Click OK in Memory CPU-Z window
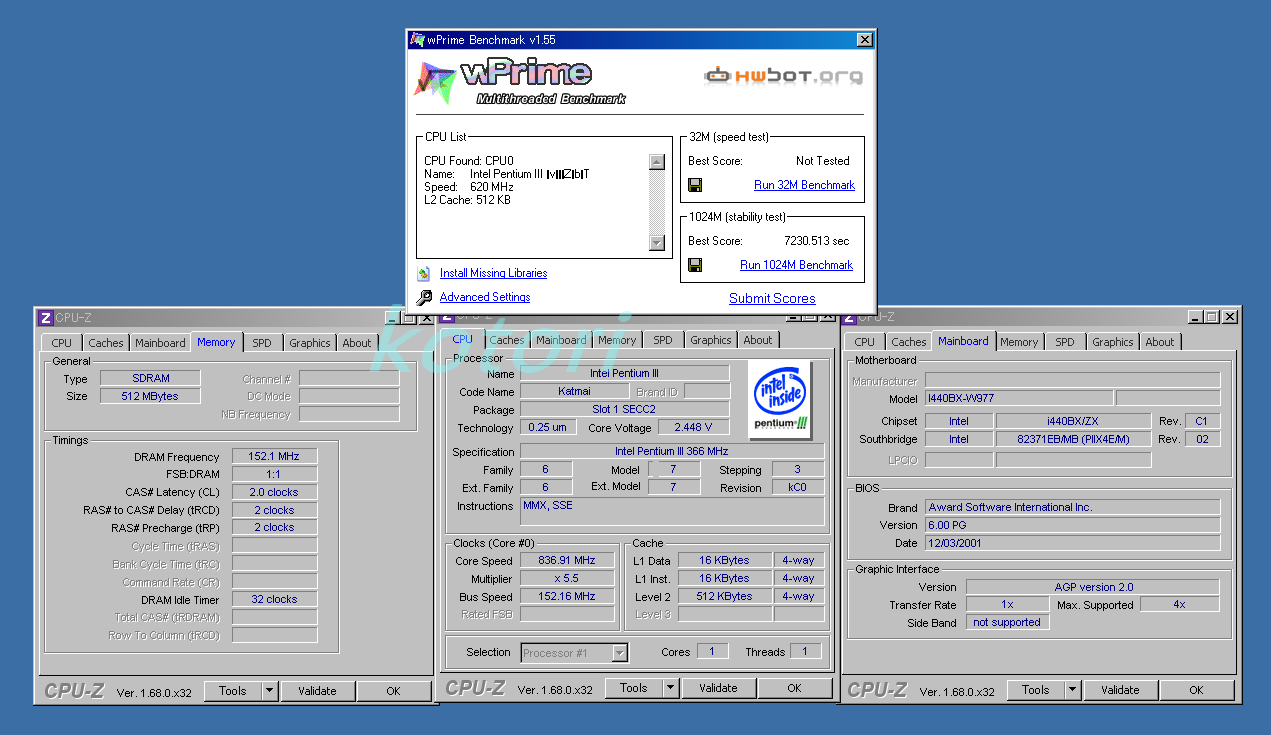The height and width of the screenshot is (735, 1271). 393,690
